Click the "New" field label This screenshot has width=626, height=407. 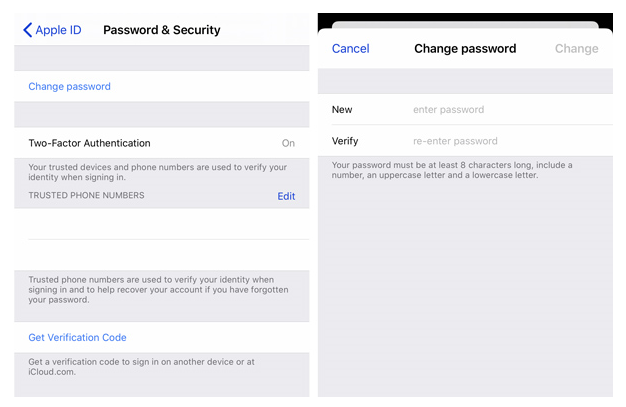pos(342,110)
